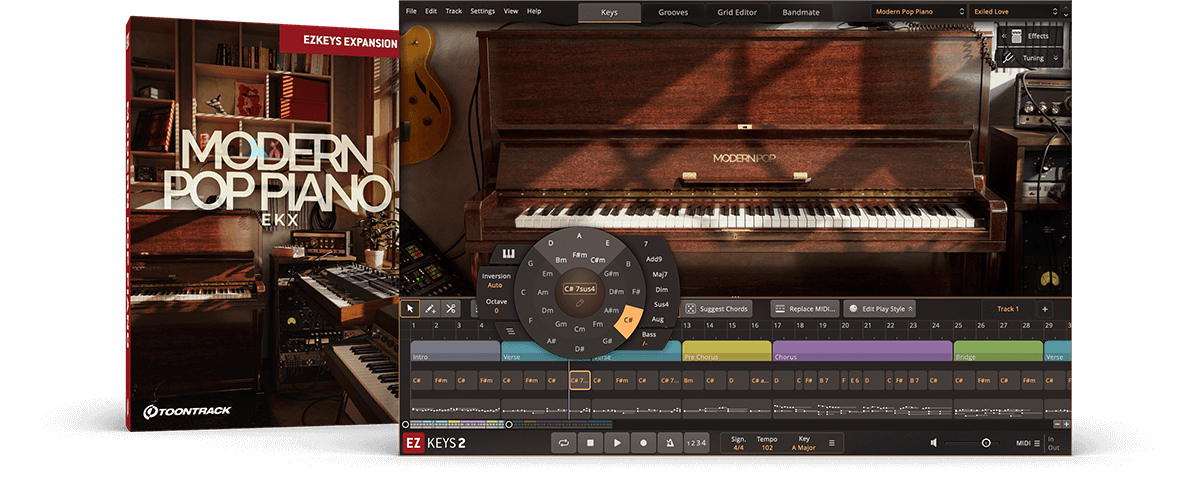The width and height of the screenshot is (1200, 488).
Task: Toggle the metronome
Action: point(669,443)
